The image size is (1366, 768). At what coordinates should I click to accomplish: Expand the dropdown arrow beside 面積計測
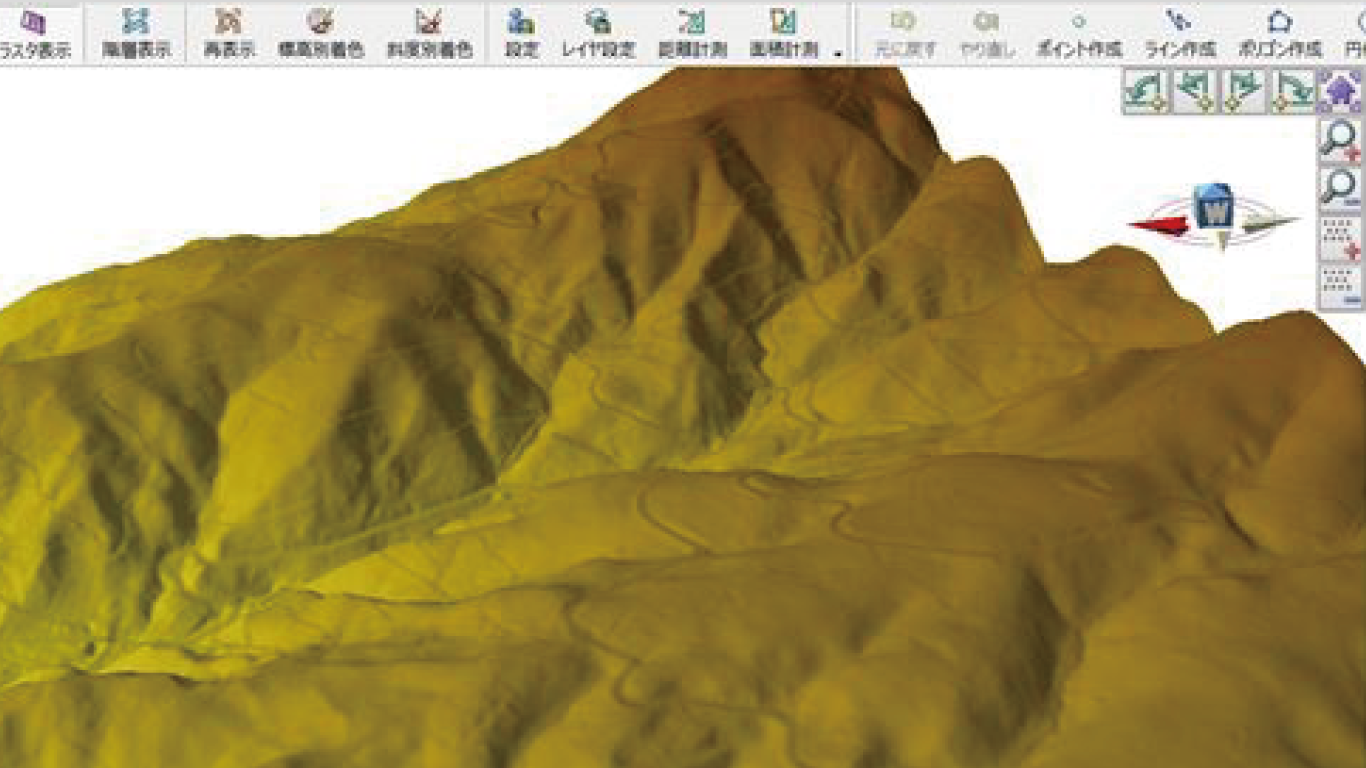click(x=837, y=54)
